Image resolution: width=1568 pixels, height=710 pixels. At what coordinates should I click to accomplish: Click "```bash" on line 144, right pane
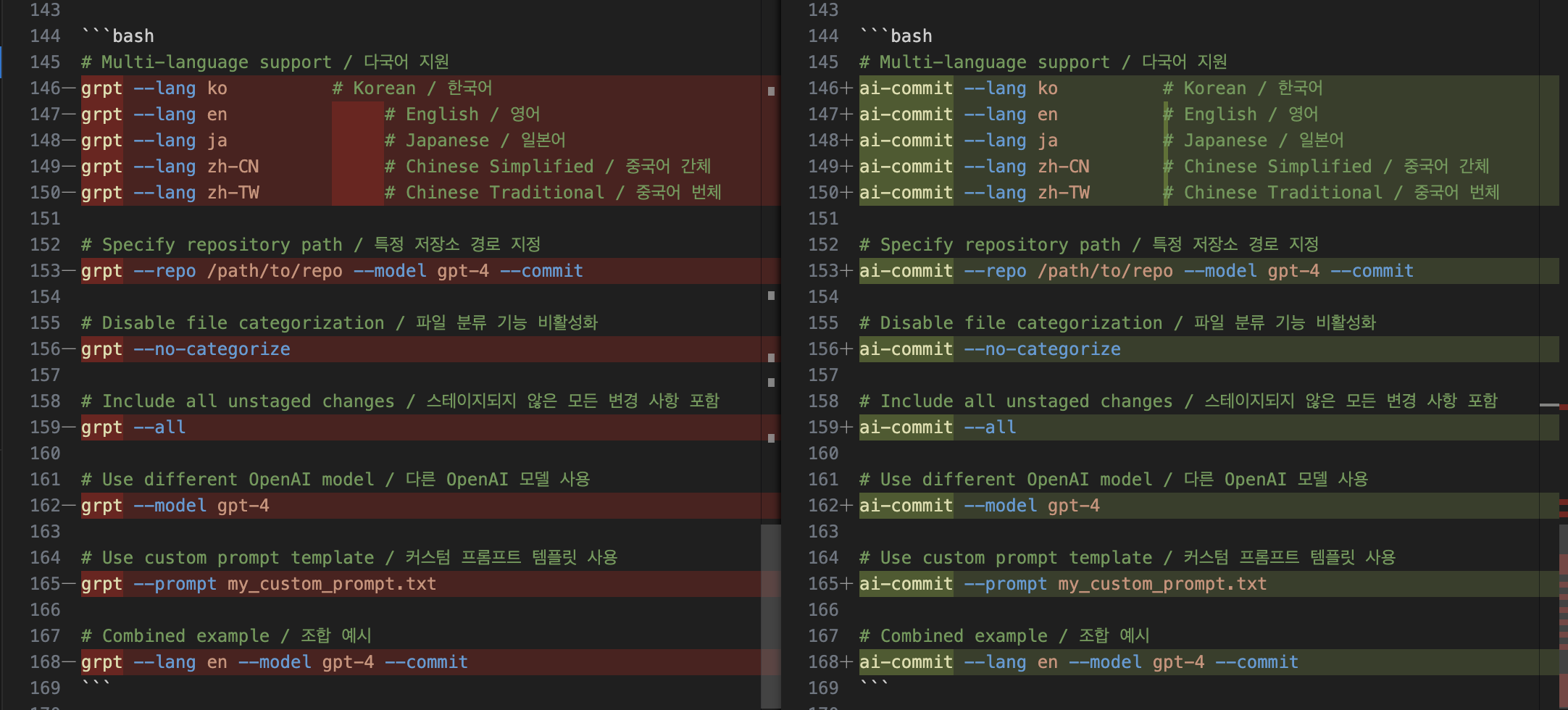896,36
